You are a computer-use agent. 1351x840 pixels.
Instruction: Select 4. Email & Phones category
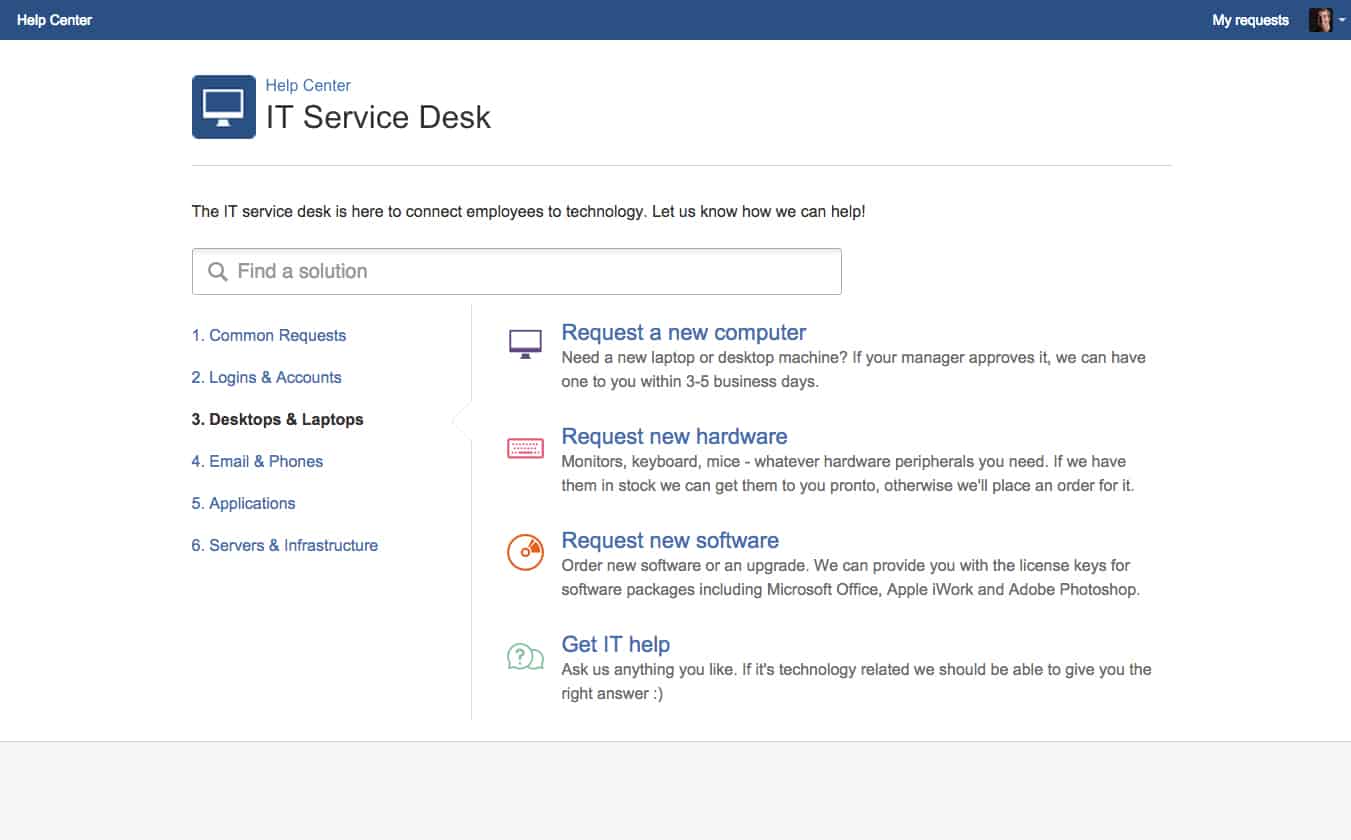coord(258,462)
